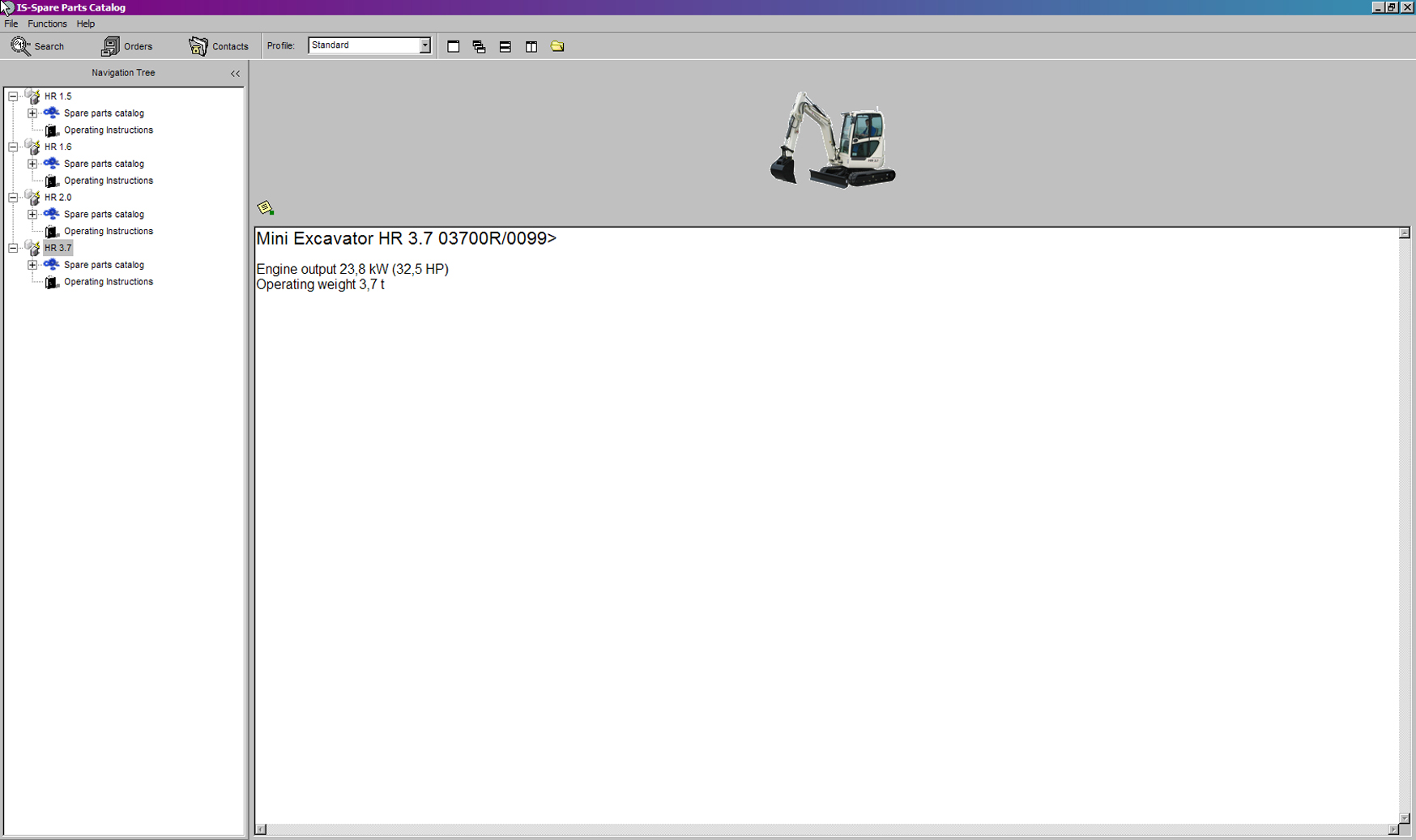This screenshot has height=840, width=1416.
Task: Click the Search magnifier toolbar button
Action: click(x=37, y=46)
